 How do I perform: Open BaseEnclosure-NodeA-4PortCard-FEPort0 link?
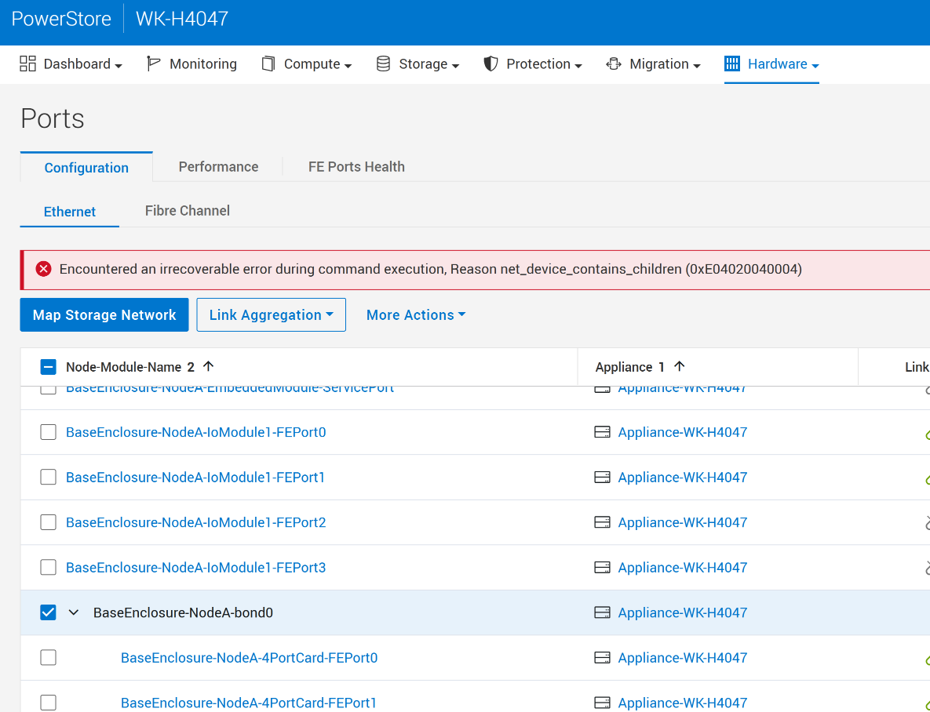pos(249,657)
